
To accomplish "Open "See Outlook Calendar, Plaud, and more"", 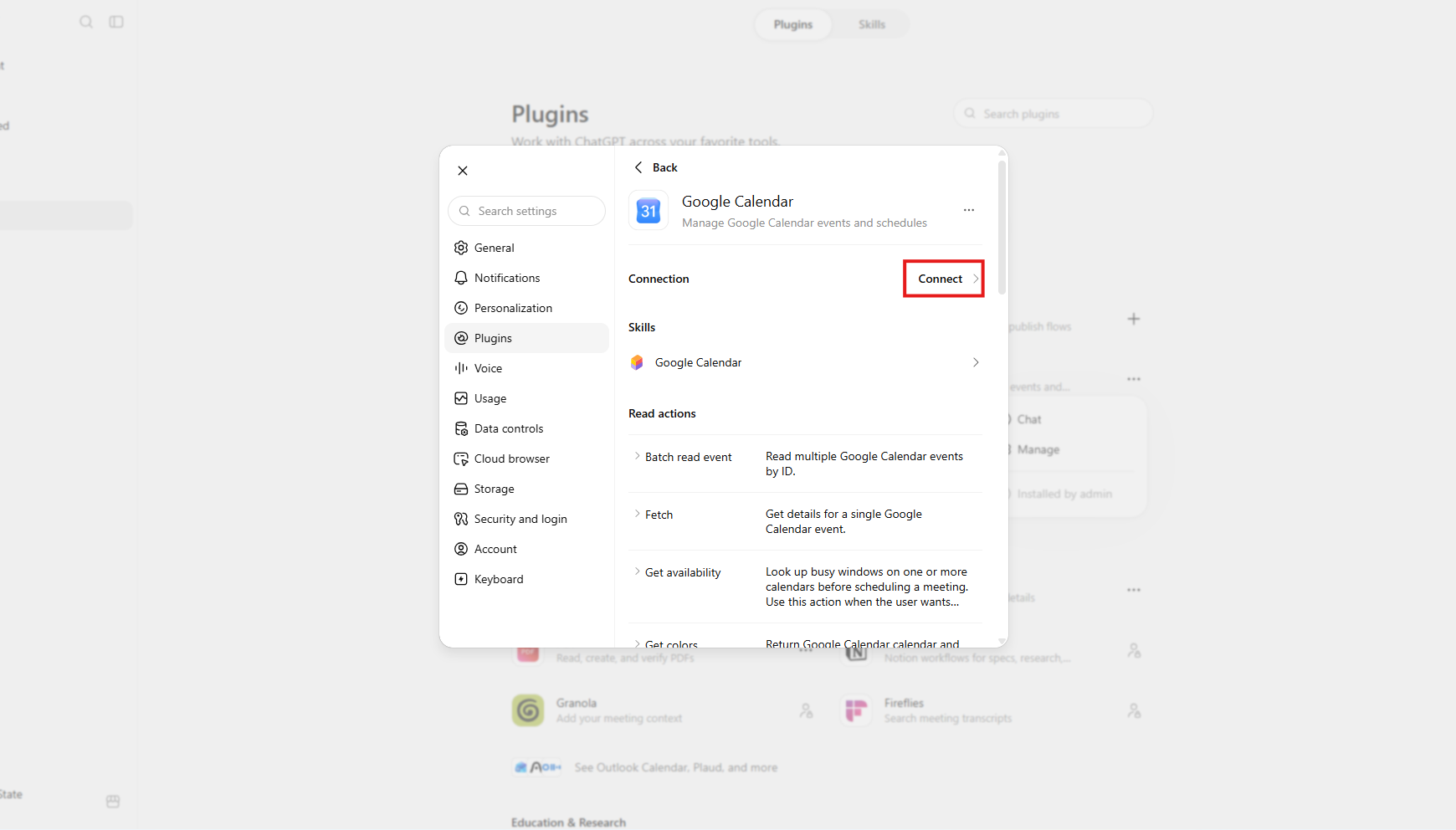I will click(676, 767).
